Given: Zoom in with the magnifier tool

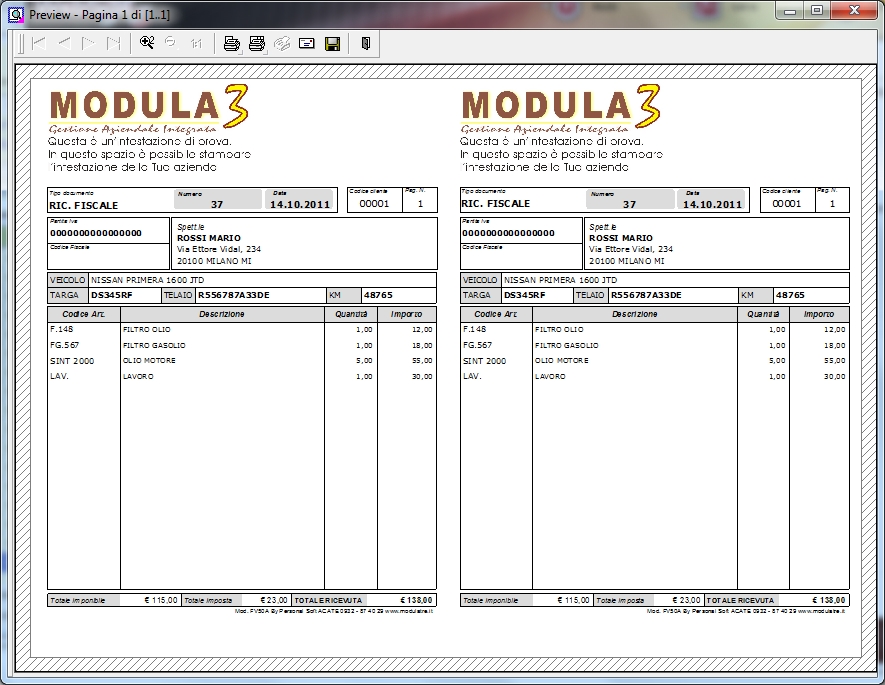Looking at the screenshot, I should [x=147, y=43].
